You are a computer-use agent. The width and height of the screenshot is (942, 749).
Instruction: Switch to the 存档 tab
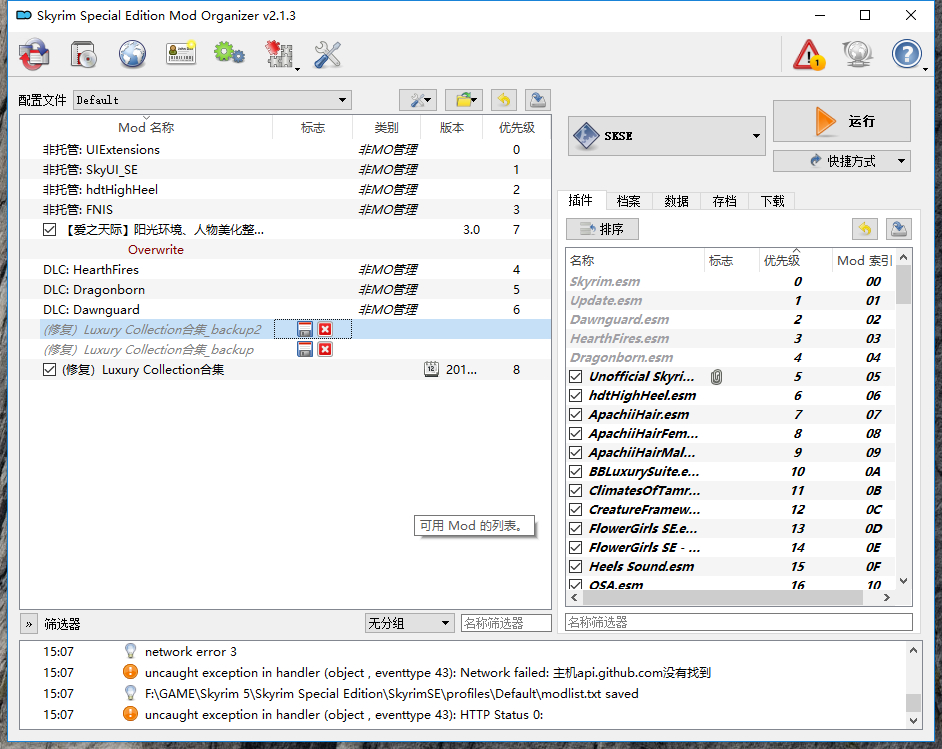725,201
